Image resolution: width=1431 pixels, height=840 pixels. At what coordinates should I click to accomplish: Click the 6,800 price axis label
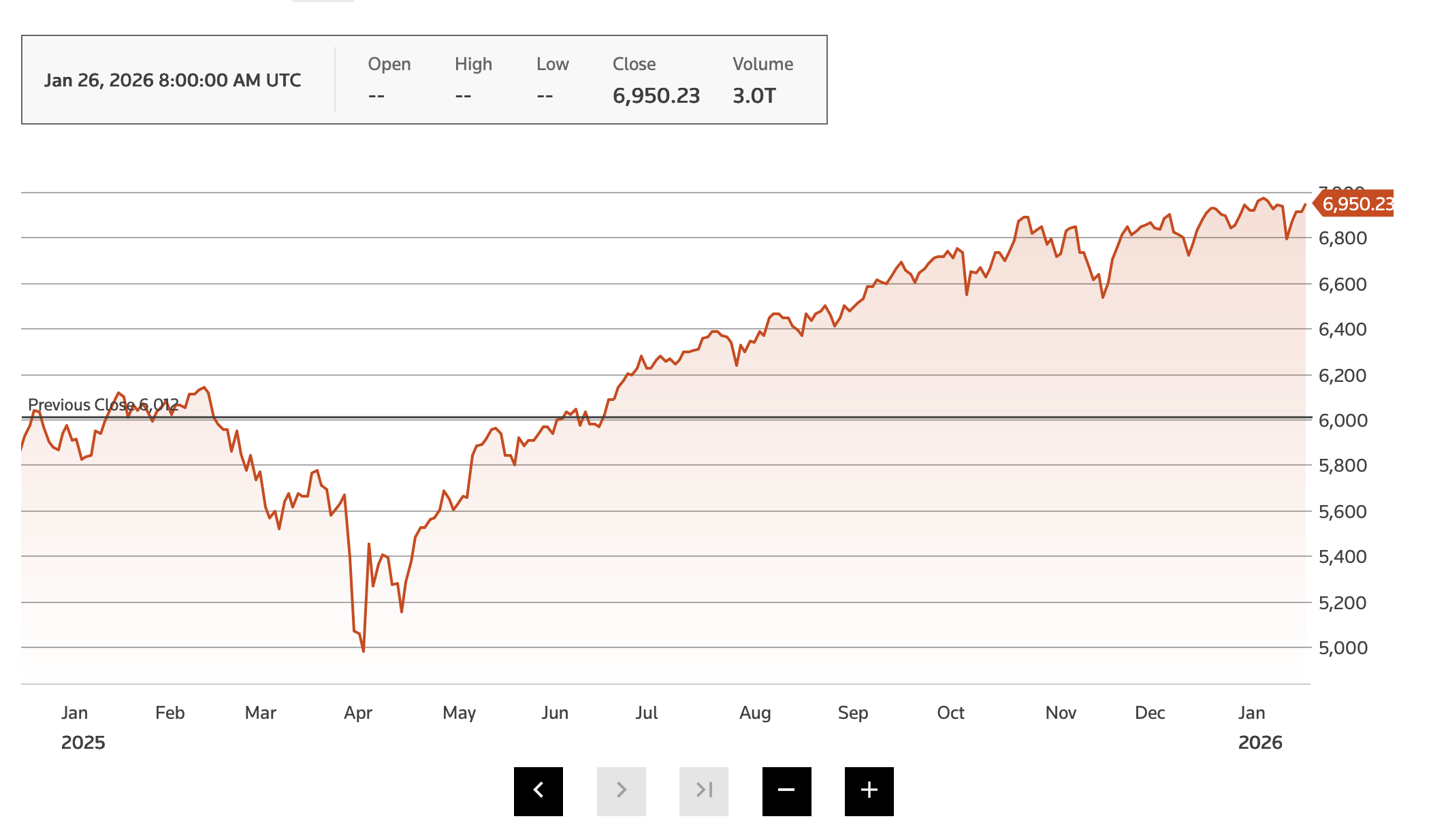click(x=1342, y=238)
